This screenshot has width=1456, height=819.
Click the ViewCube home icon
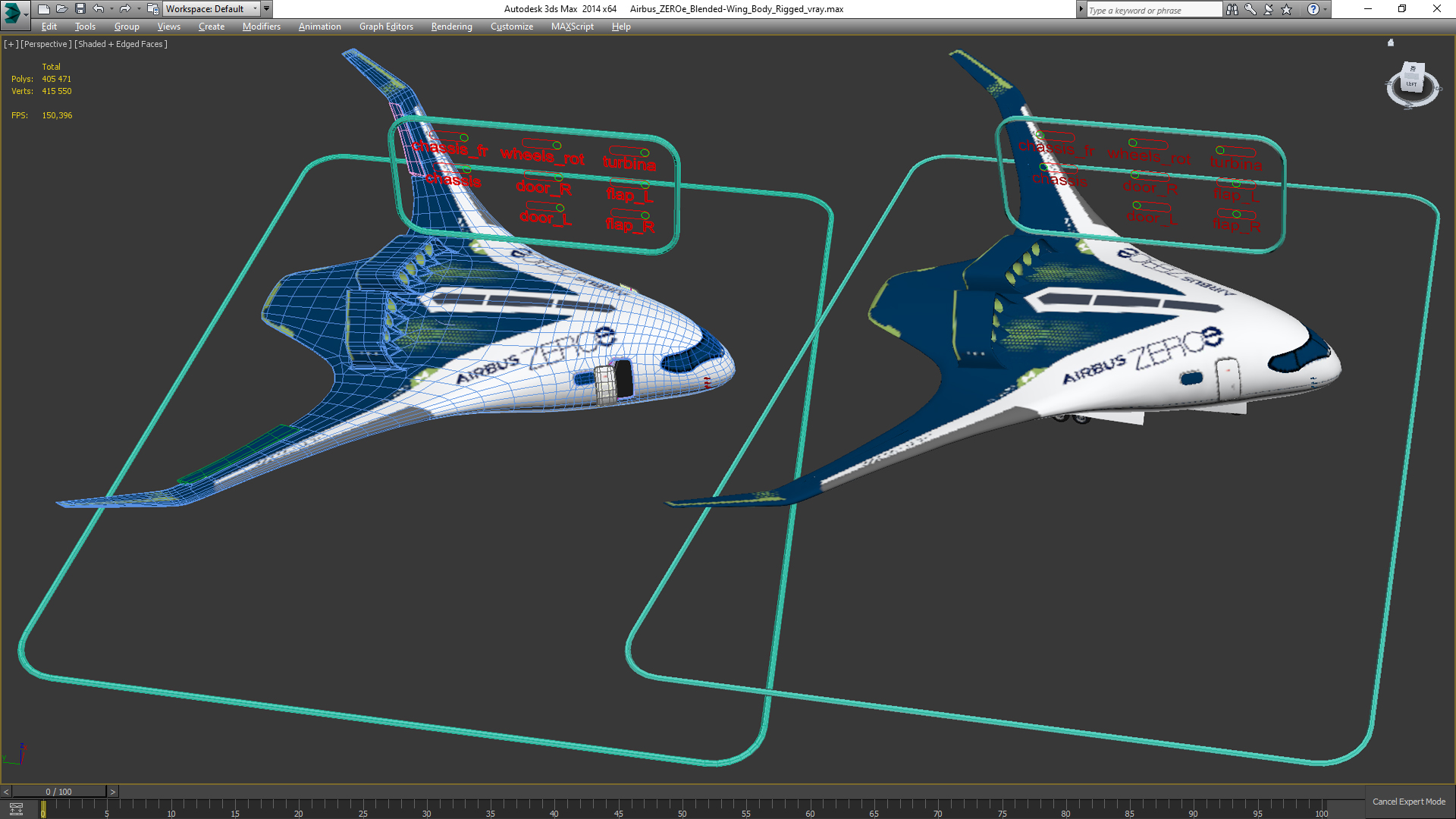[1391, 42]
